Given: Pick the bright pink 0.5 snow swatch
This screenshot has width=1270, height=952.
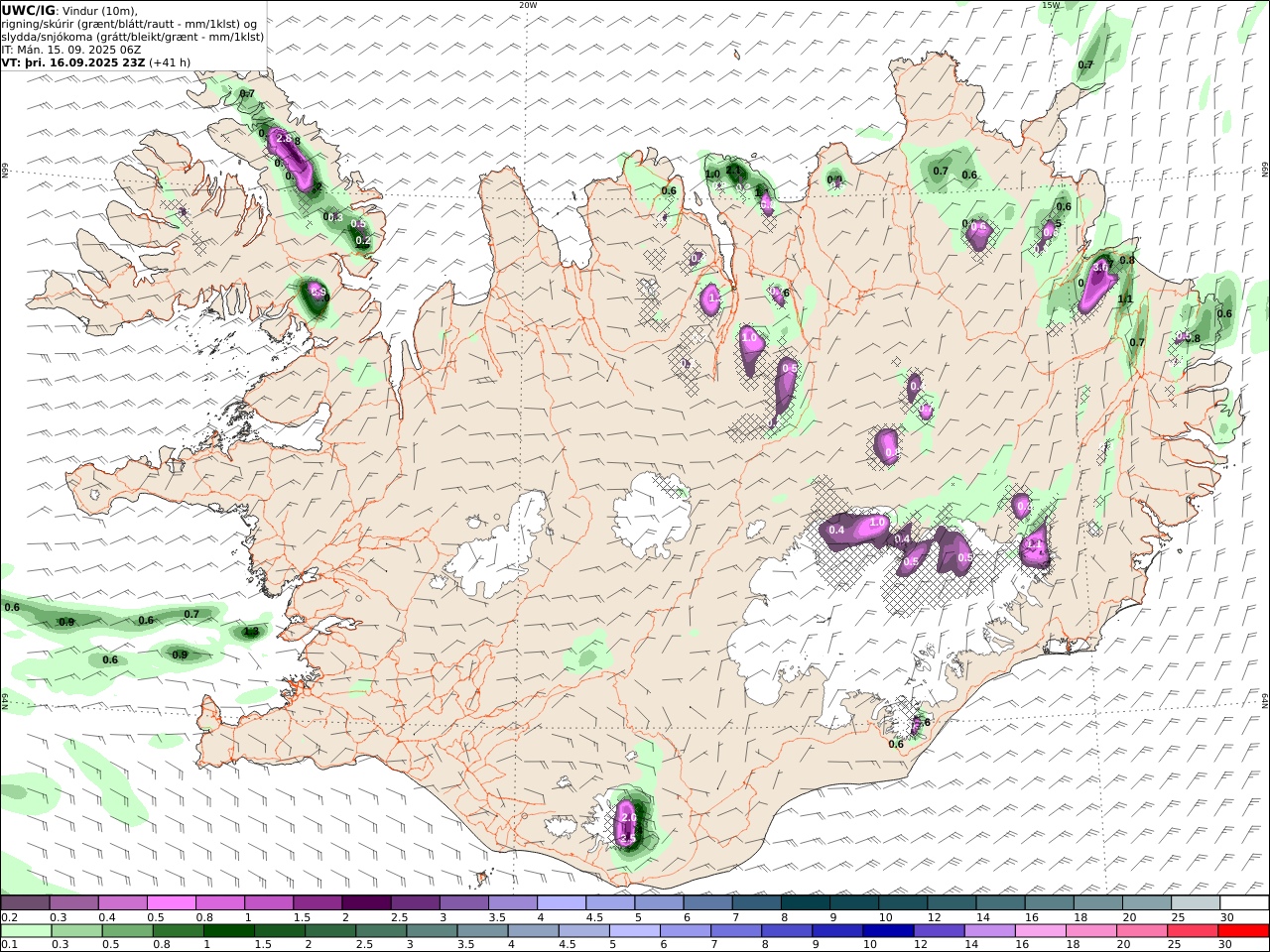Looking at the screenshot, I should click(171, 903).
